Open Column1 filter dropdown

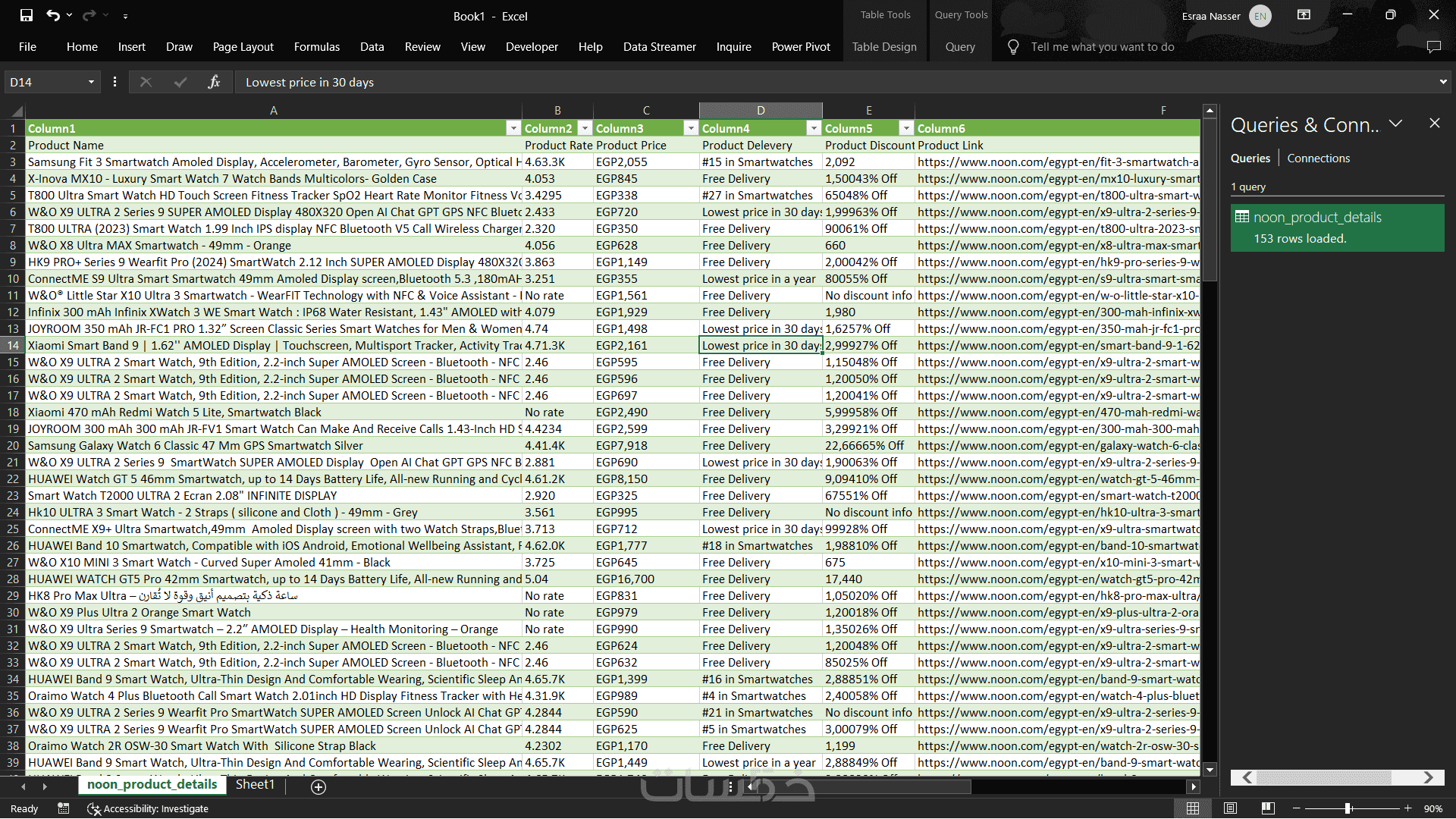click(x=513, y=128)
